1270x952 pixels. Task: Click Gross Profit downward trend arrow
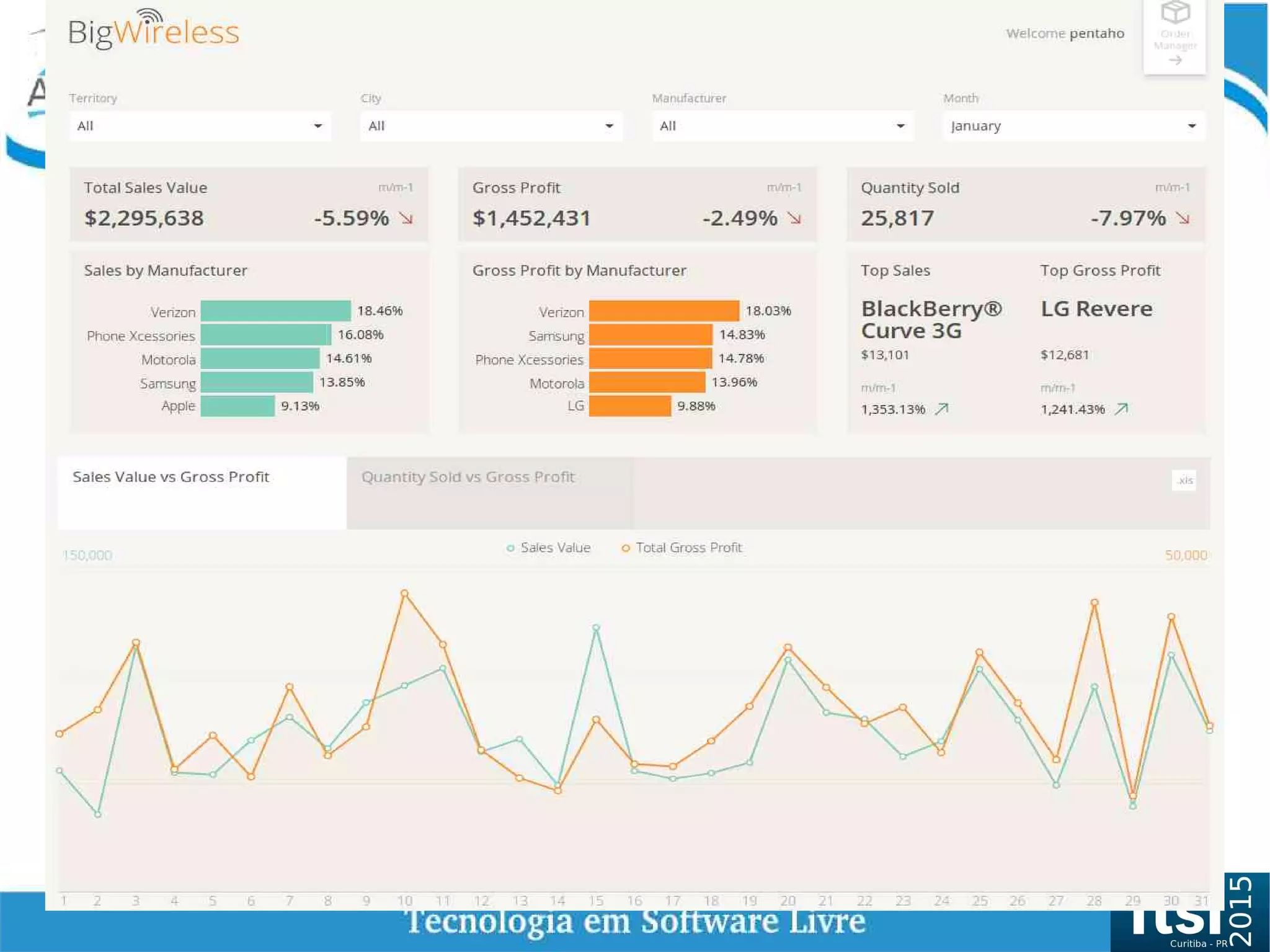(794, 218)
